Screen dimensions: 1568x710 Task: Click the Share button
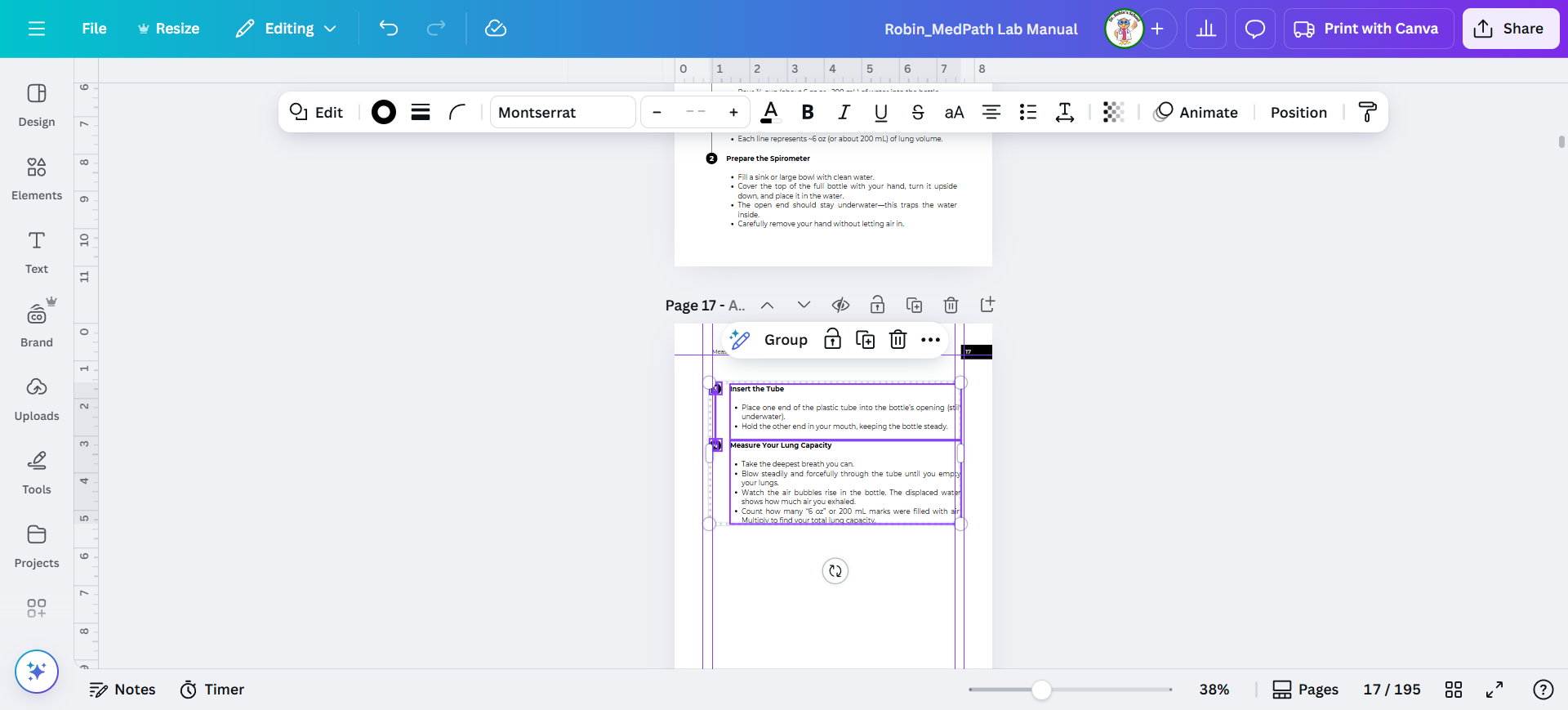[1510, 29]
